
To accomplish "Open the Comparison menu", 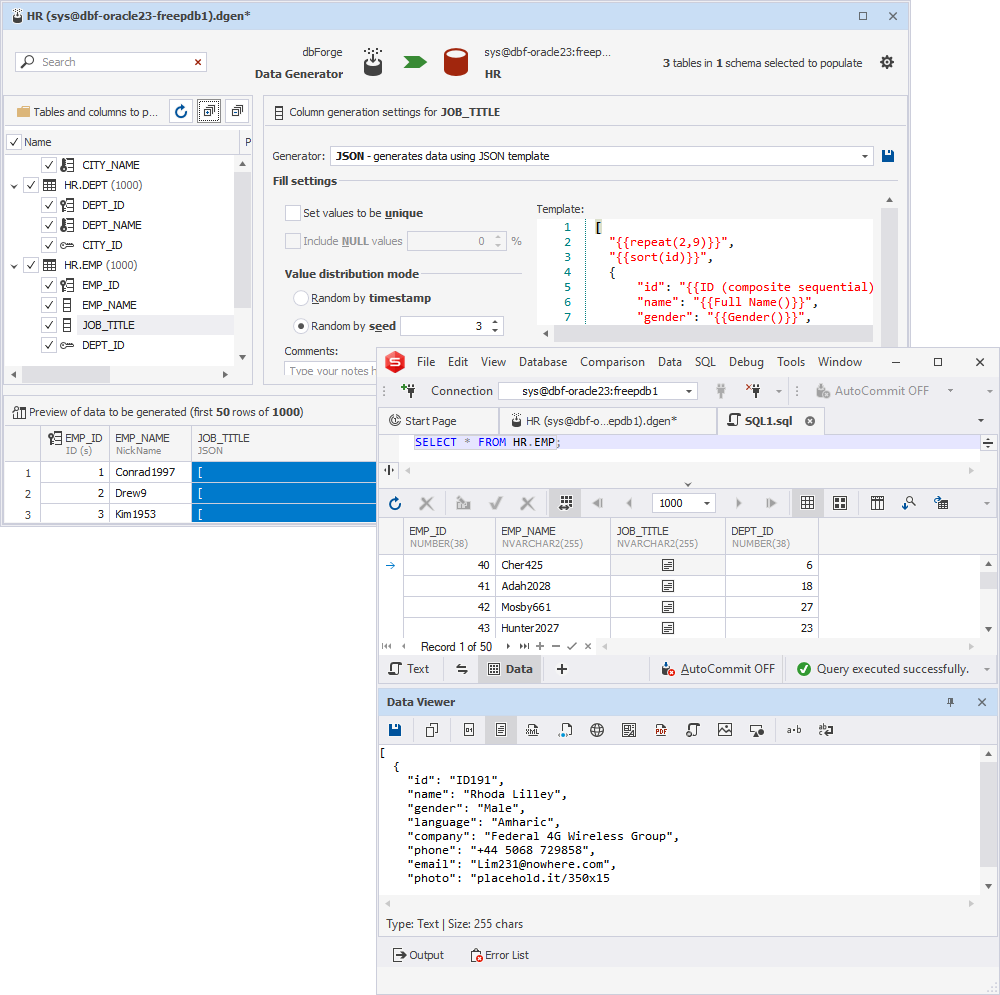I will (612, 362).
